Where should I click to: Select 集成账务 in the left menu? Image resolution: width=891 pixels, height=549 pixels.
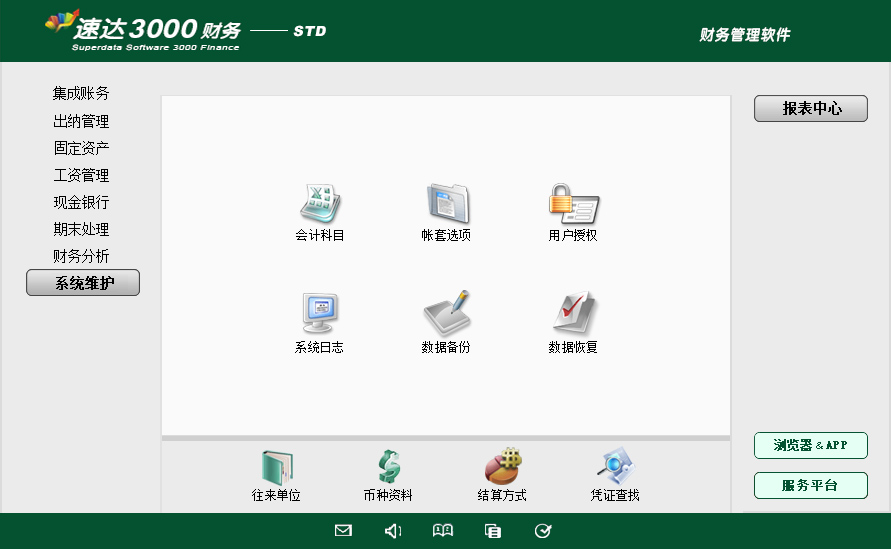(81, 93)
